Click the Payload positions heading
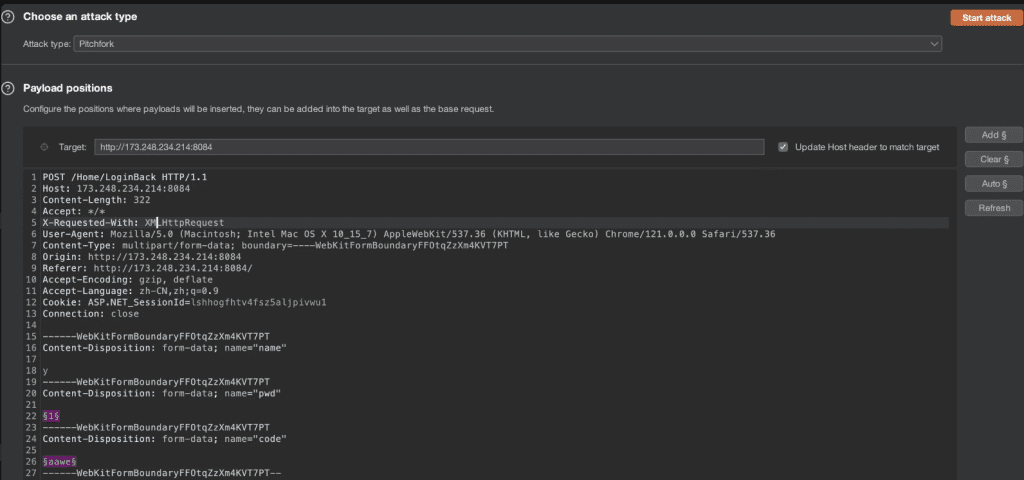1024x480 pixels. 68,88
